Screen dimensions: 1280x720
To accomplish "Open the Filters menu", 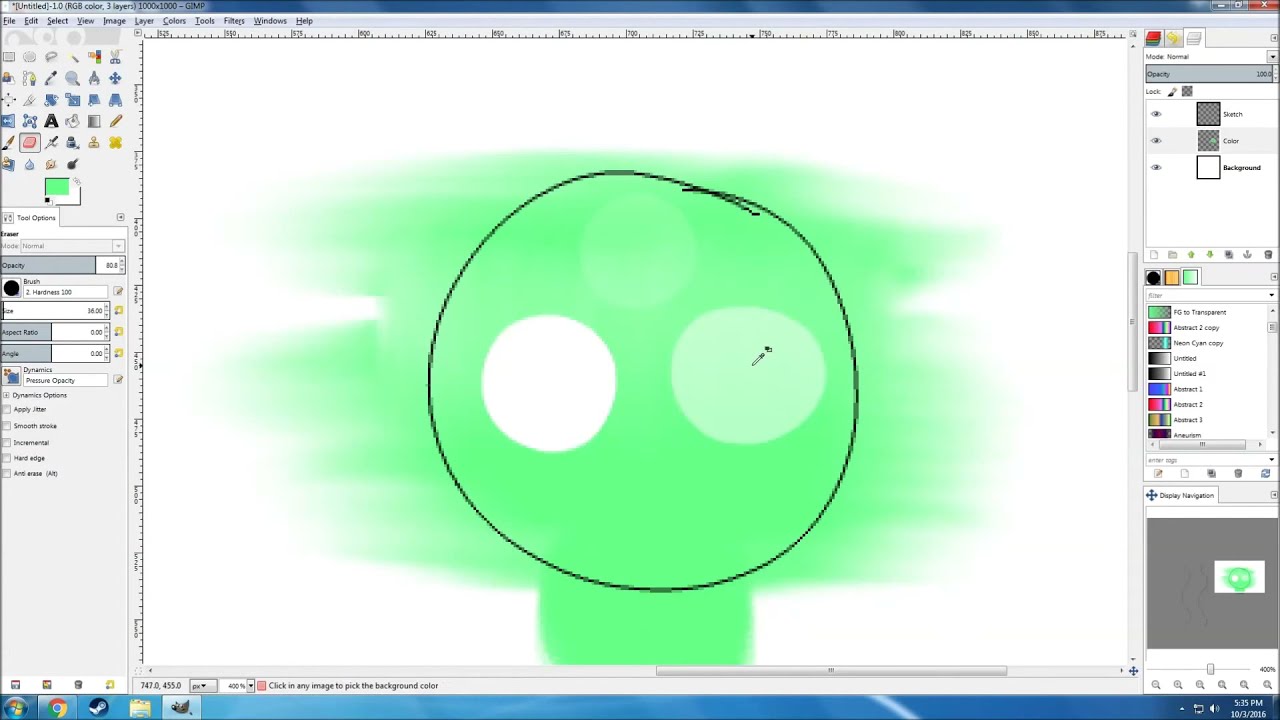I will [x=234, y=21].
